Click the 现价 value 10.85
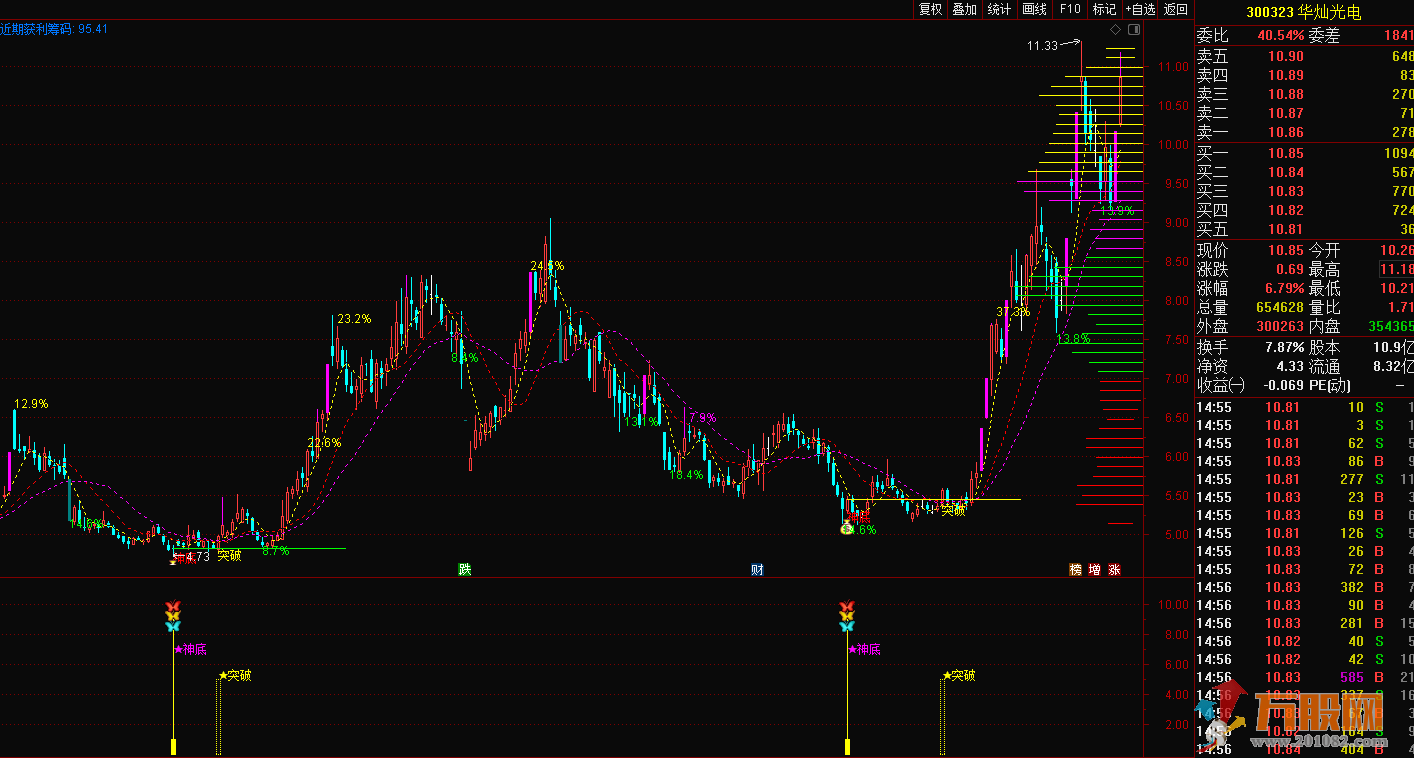Viewport: 1414px width, 758px height. coord(1286,250)
